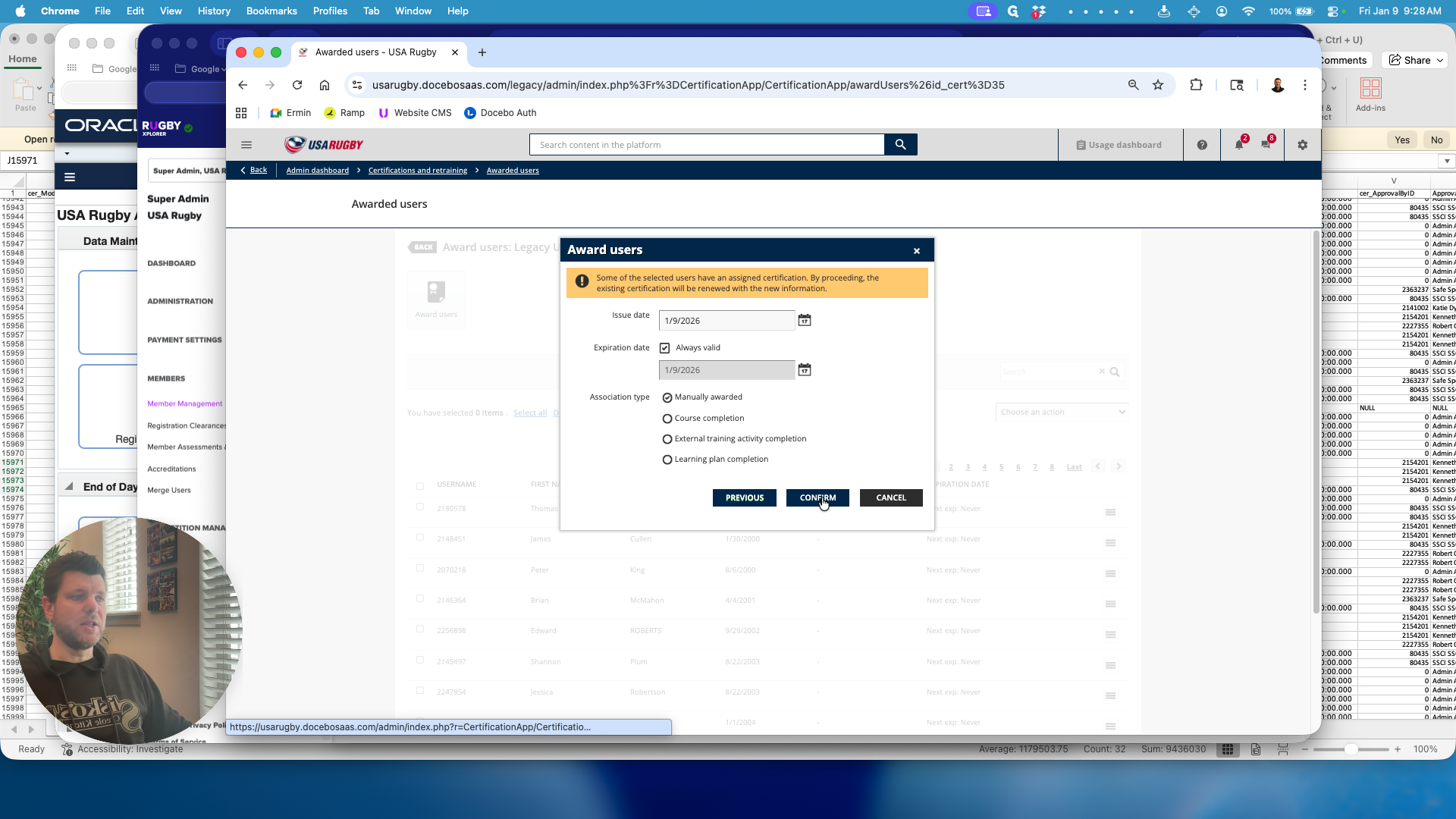Select External training activity completion option
The width and height of the screenshot is (1456, 819).
(667, 439)
